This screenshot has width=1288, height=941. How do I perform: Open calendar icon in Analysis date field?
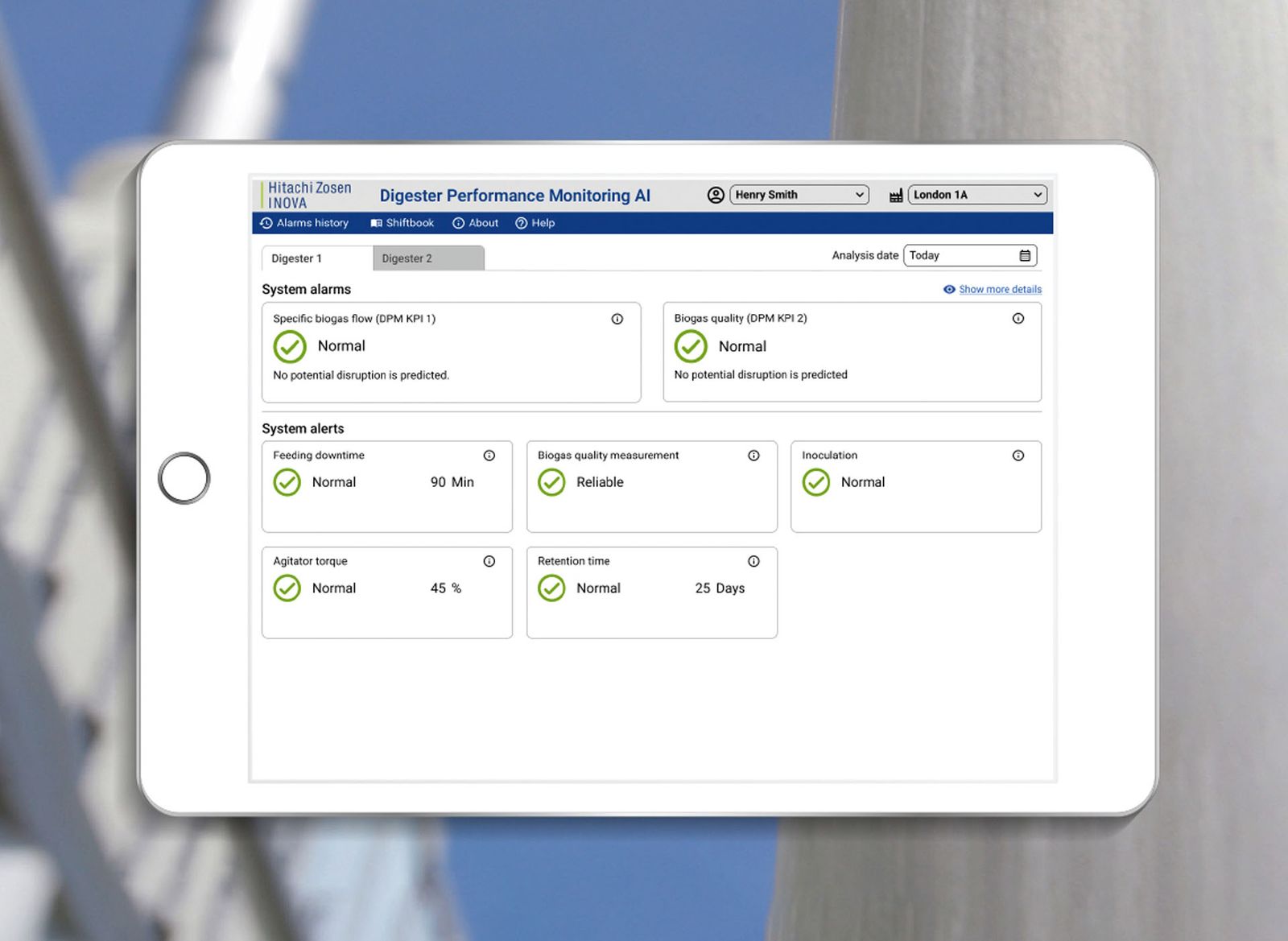pyautogui.click(x=1025, y=256)
